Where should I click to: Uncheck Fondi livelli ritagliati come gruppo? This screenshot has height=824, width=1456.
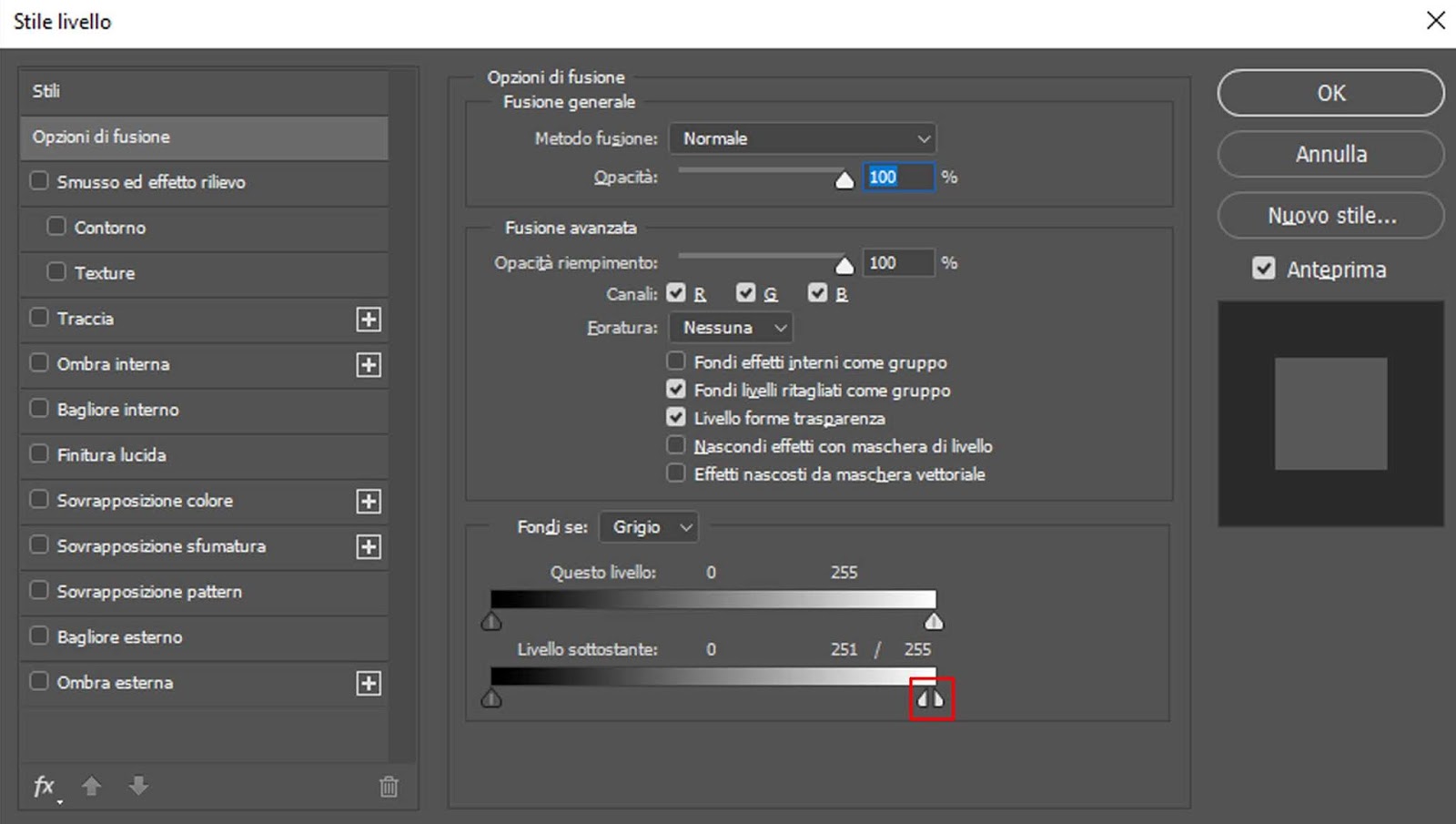(675, 389)
